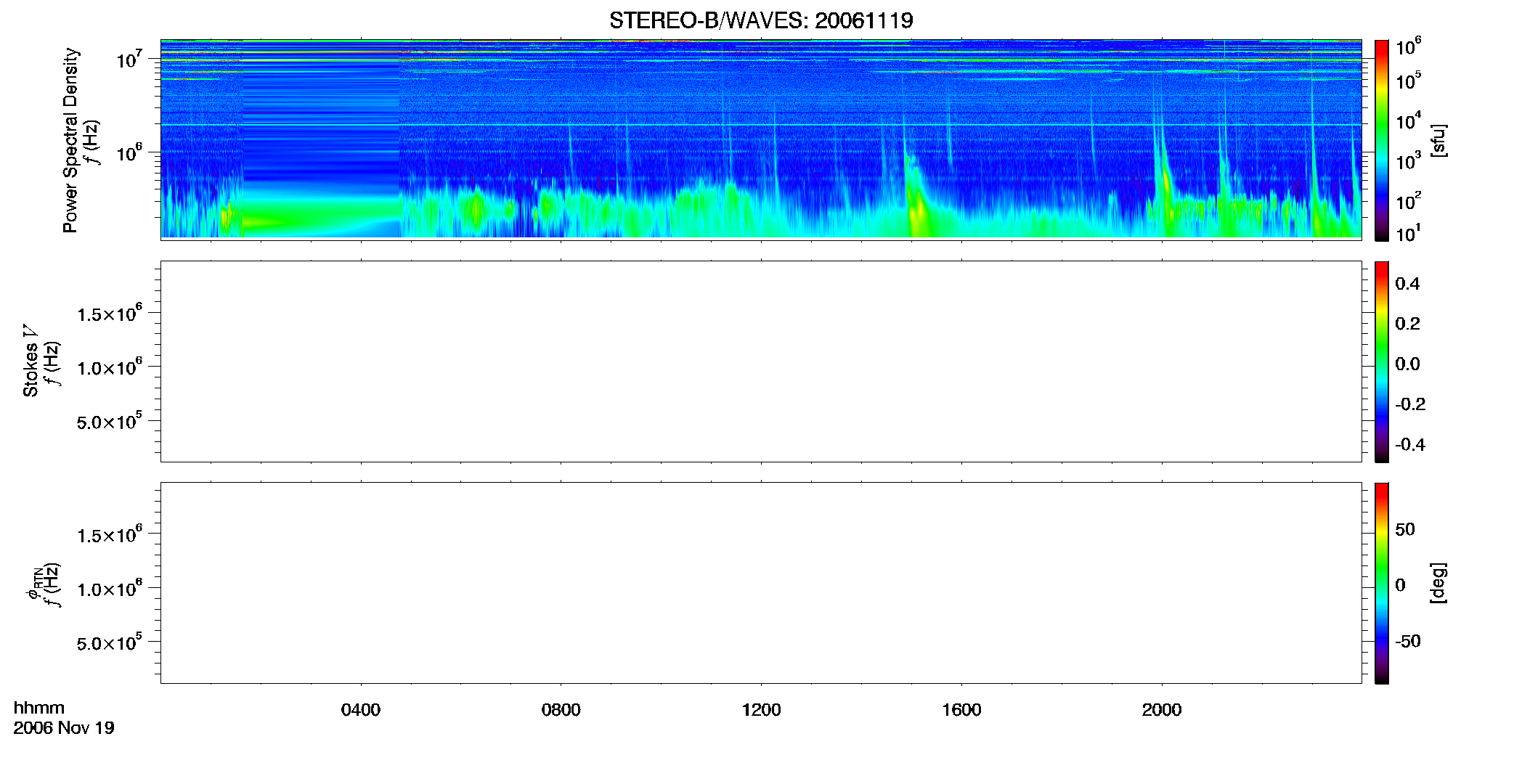Viewport: 1522px width, 784px height.
Task: Click the 0400 time axis label
Action: 361,710
